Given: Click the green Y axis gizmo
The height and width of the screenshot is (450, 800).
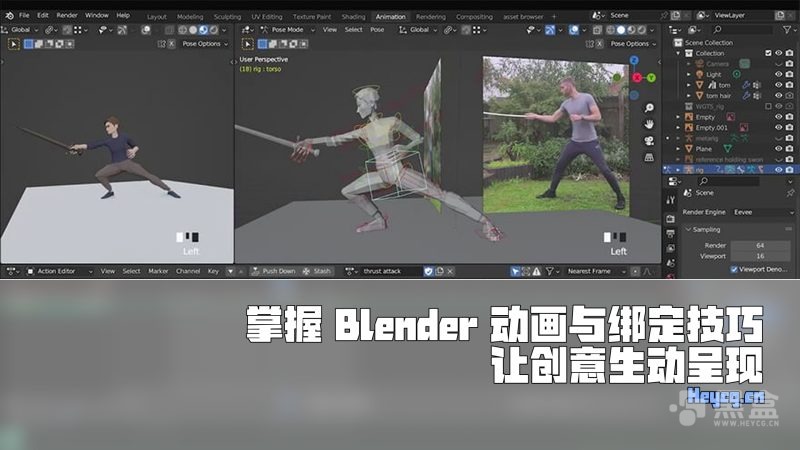Looking at the screenshot, I should point(651,78).
